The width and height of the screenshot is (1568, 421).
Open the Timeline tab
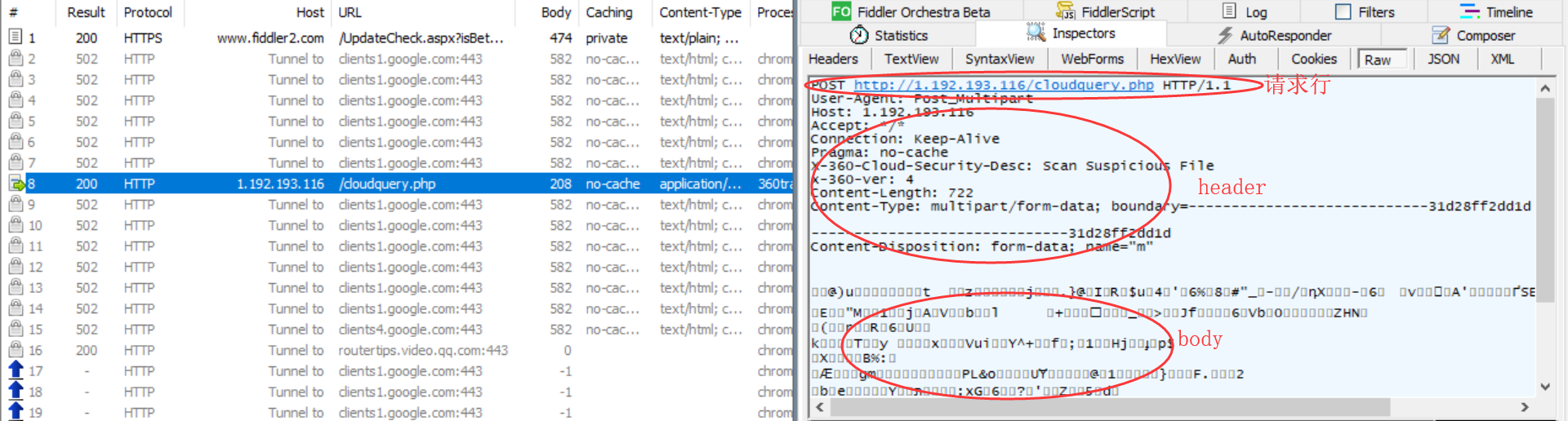(1496, 11)
